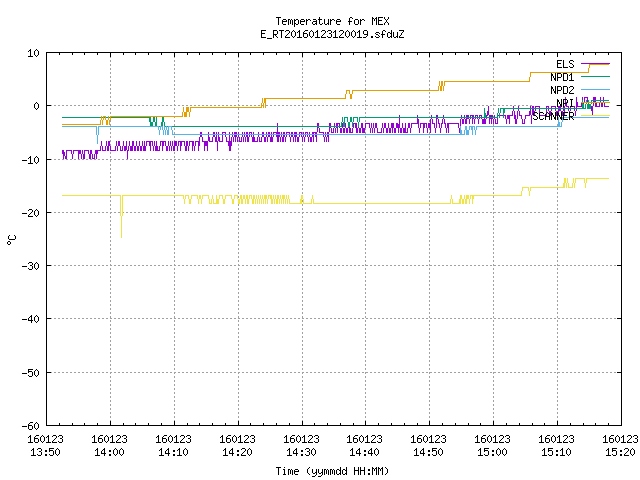Click the y-axis label -50
This screenshot has width=640, height=480.
point(30,373)
